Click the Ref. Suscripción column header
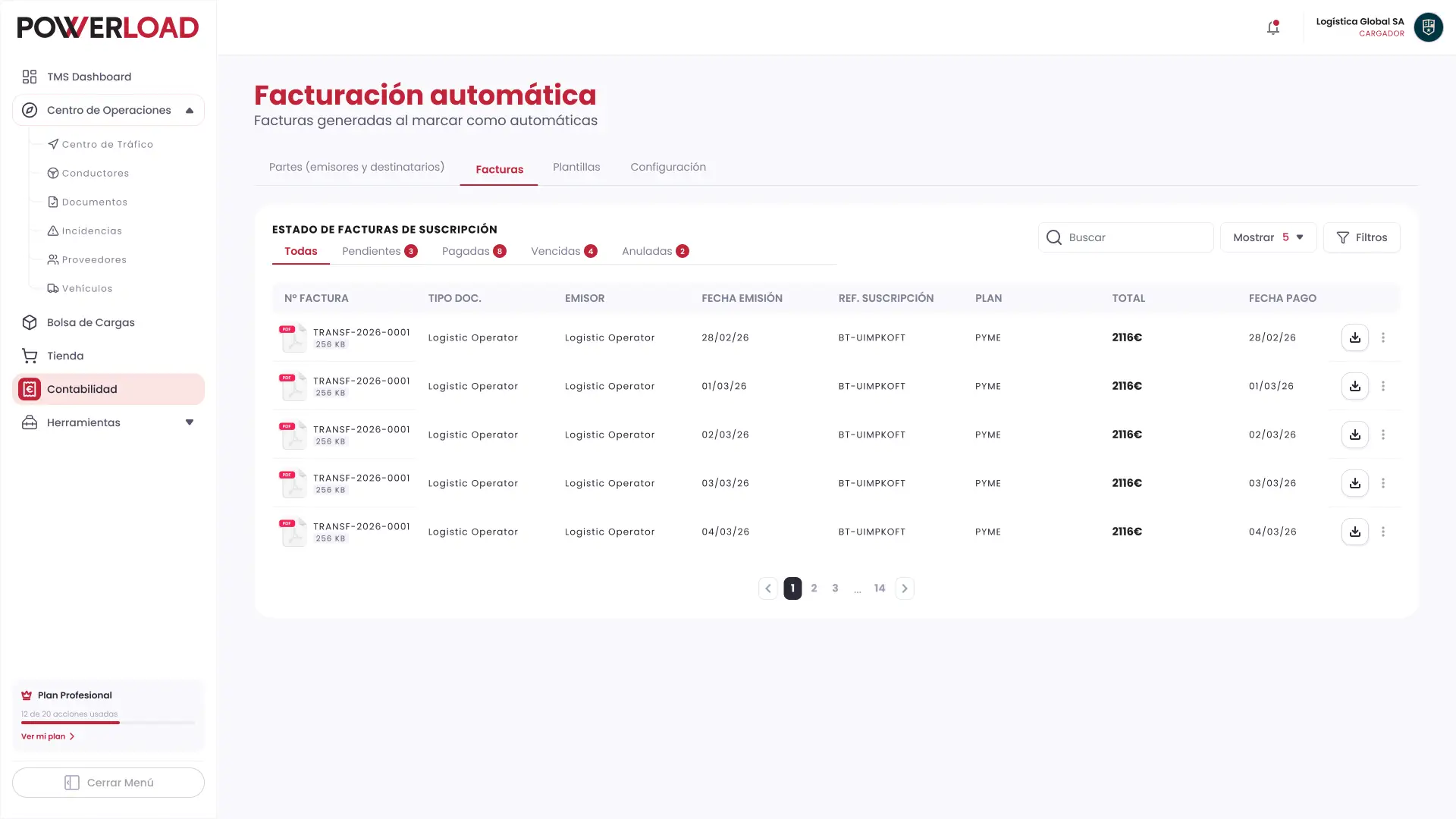 pos(886,298)
